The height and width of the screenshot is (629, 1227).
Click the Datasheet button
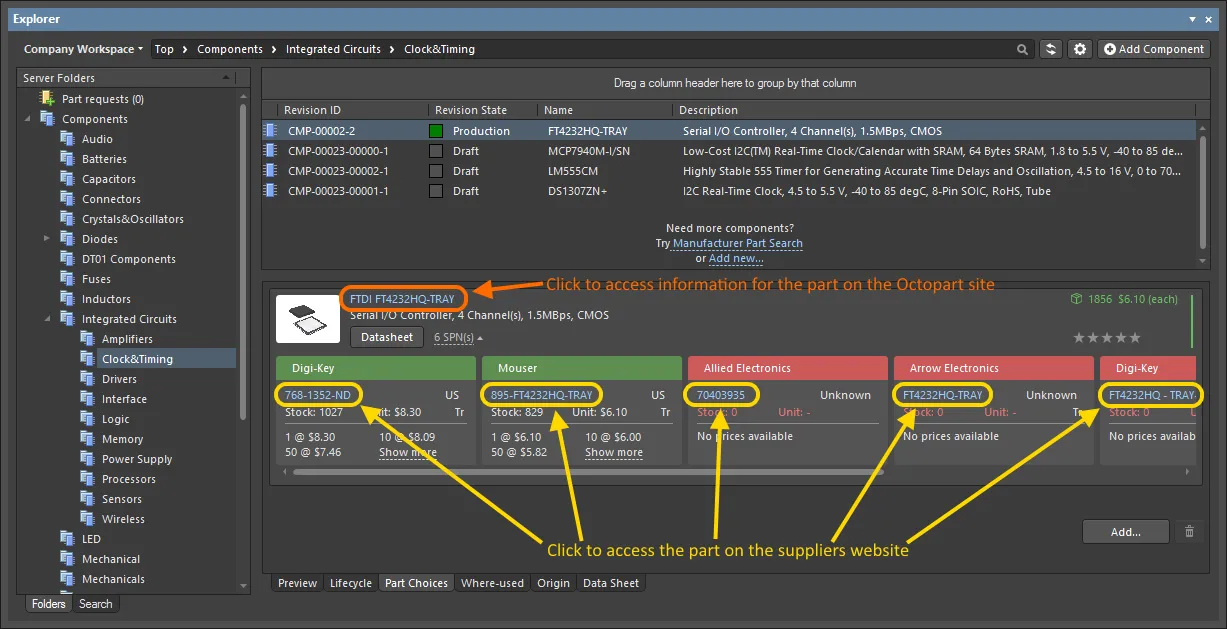tap(387, 338)
